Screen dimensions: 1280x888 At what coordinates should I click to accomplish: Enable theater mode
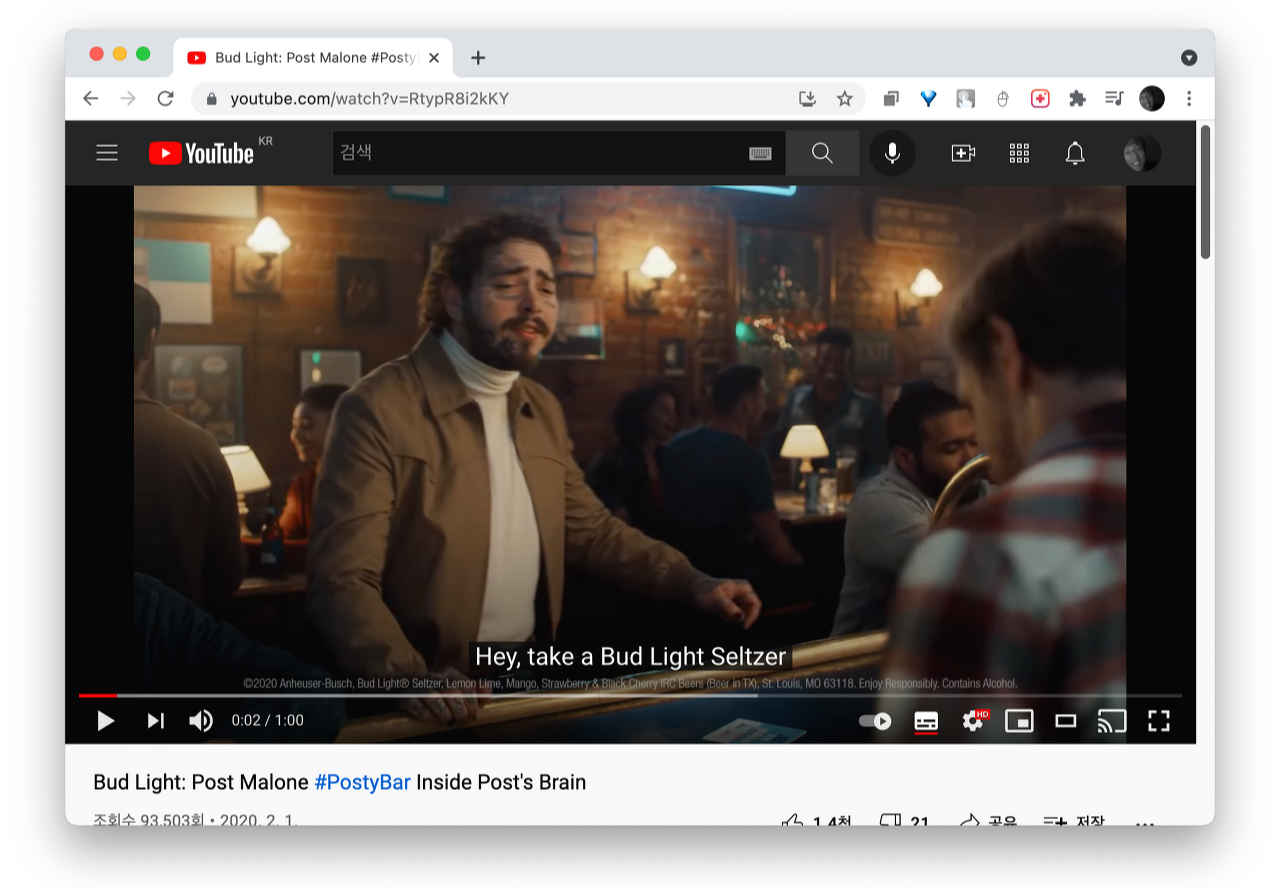pos(1066,720)
